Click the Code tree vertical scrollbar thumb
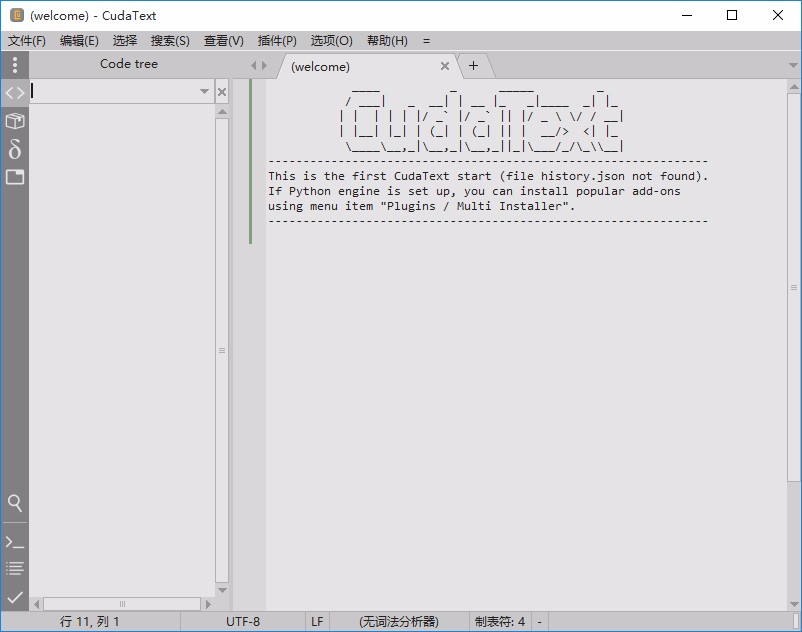The height and width of the screenshot is (632, 802). tap(222, 350)
